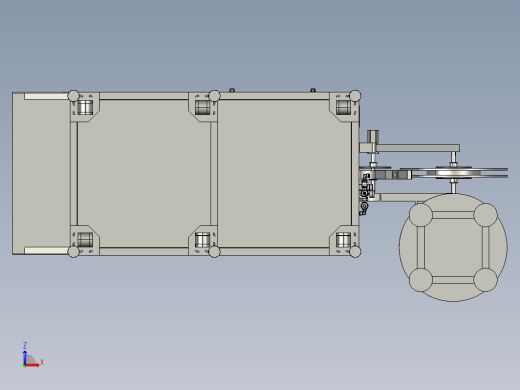Select the middle-left large panel of the frame

[144, 173]
